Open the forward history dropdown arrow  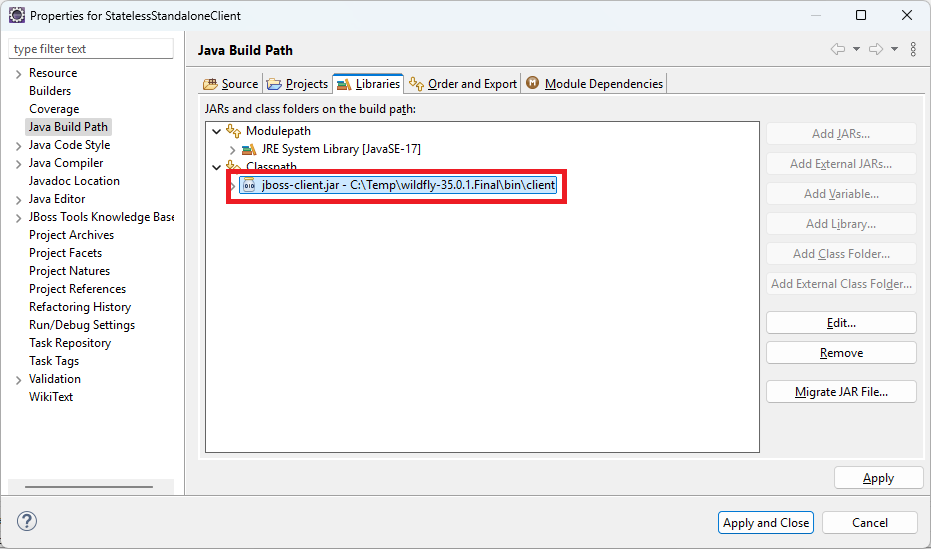coord(894,50)
